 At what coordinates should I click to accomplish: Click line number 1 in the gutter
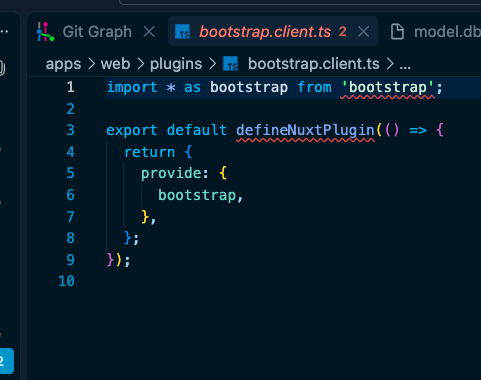[x=70, y=87]
